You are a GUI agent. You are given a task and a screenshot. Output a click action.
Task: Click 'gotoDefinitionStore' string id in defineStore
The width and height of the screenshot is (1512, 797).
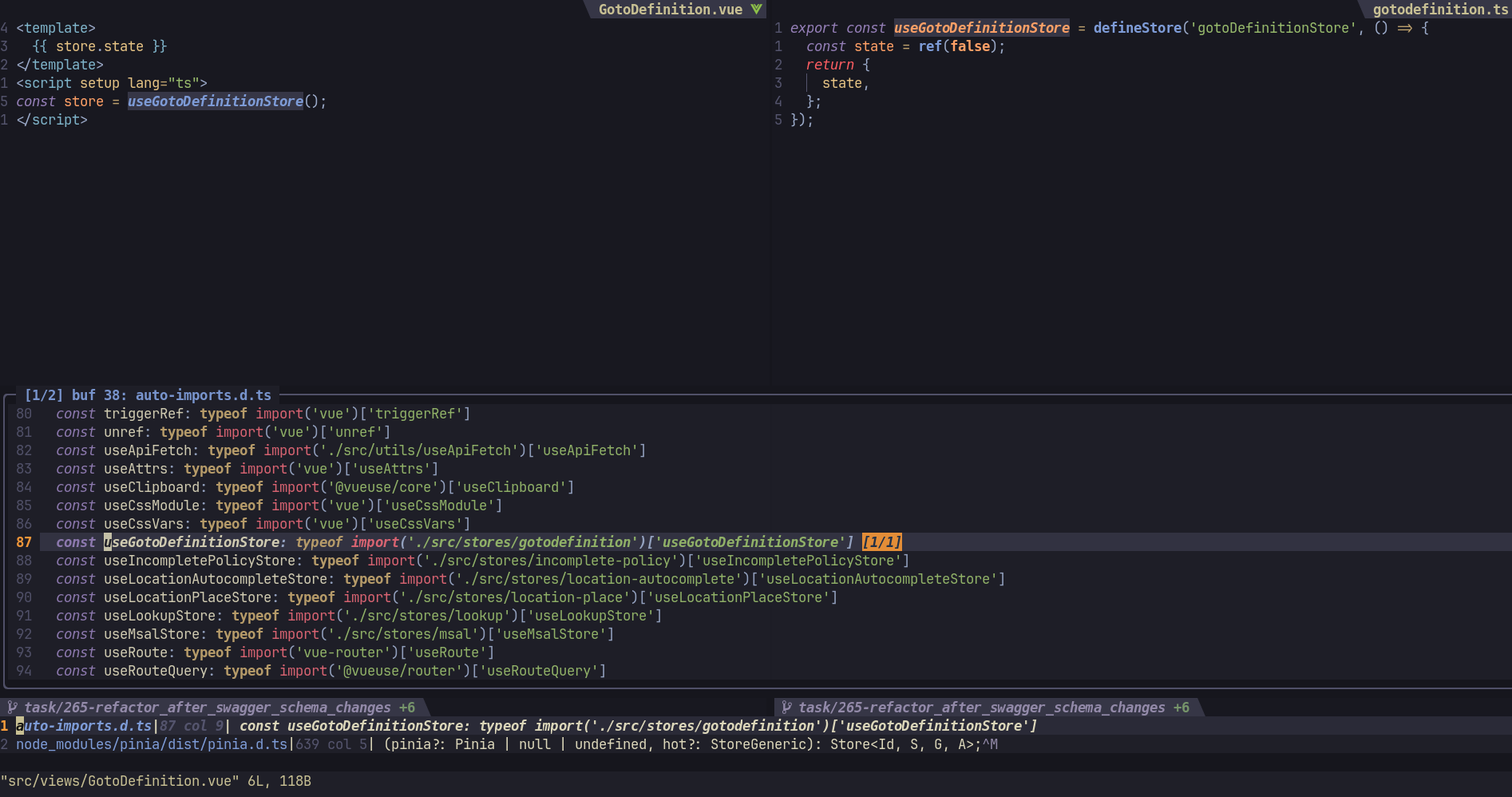1273,28
